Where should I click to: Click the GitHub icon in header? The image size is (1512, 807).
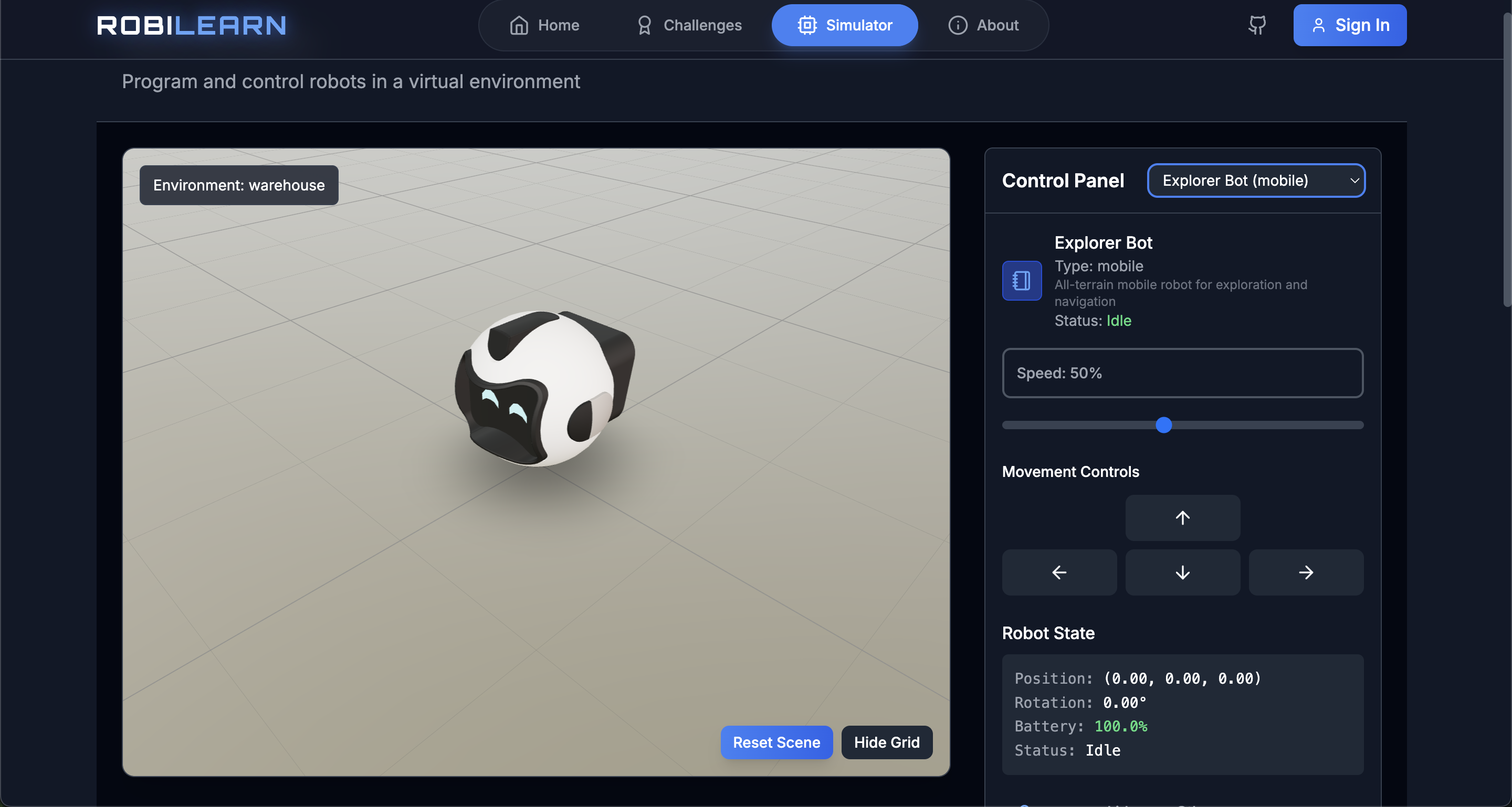(1257, 25)
